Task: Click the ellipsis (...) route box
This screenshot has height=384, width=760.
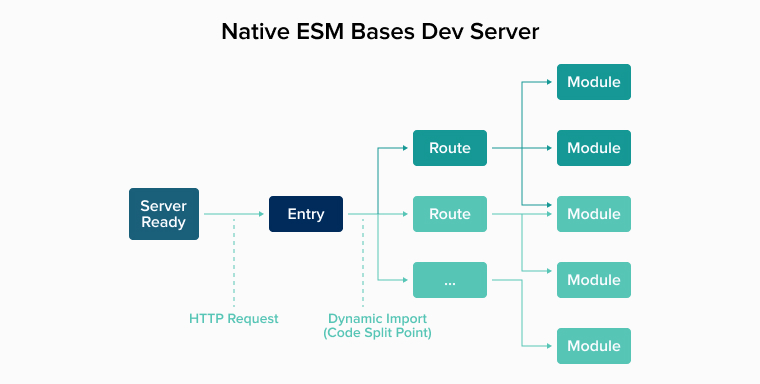Action: (x=450, y=280)
